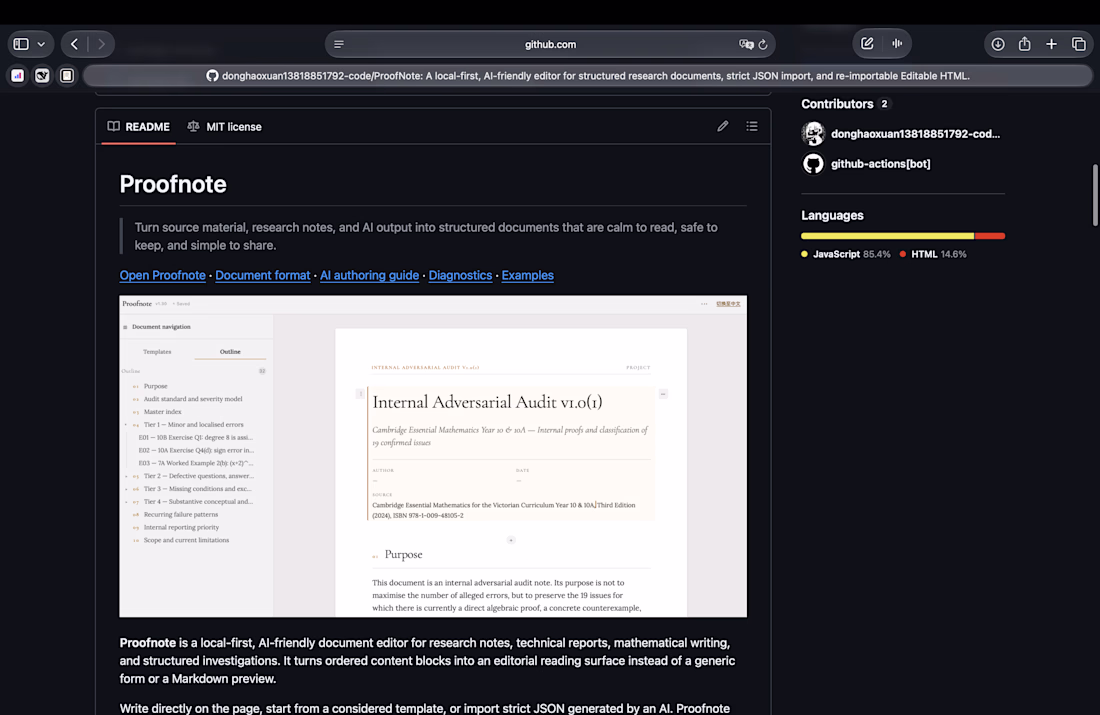Switch to the MIT license tab
This screenshot has width=1100, height=715.
(224, 127)
